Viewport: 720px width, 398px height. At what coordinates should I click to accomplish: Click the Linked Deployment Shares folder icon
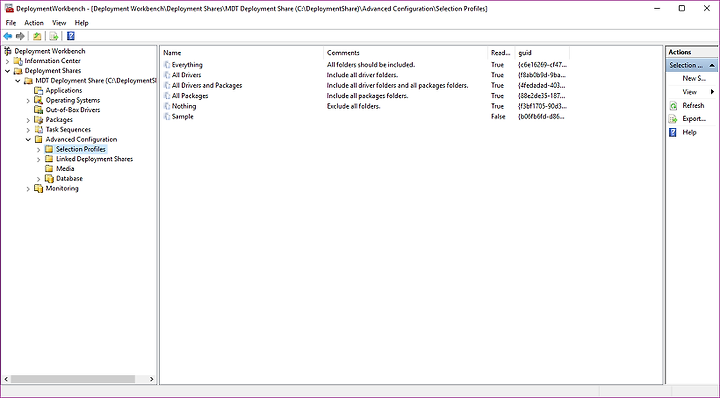[x=49, y=158]
